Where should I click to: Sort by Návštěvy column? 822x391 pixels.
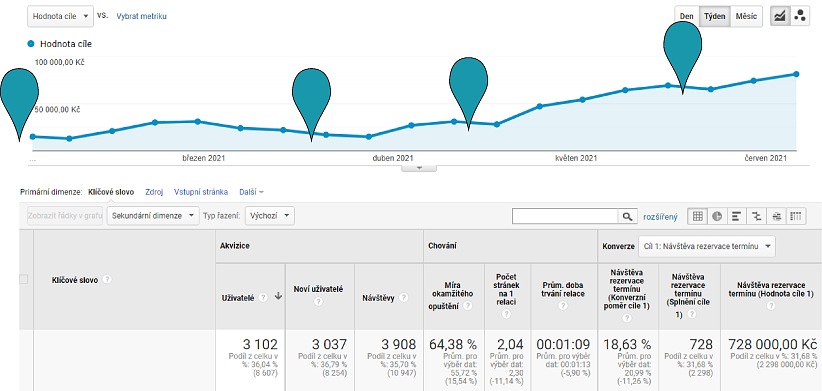pos(378,298)
